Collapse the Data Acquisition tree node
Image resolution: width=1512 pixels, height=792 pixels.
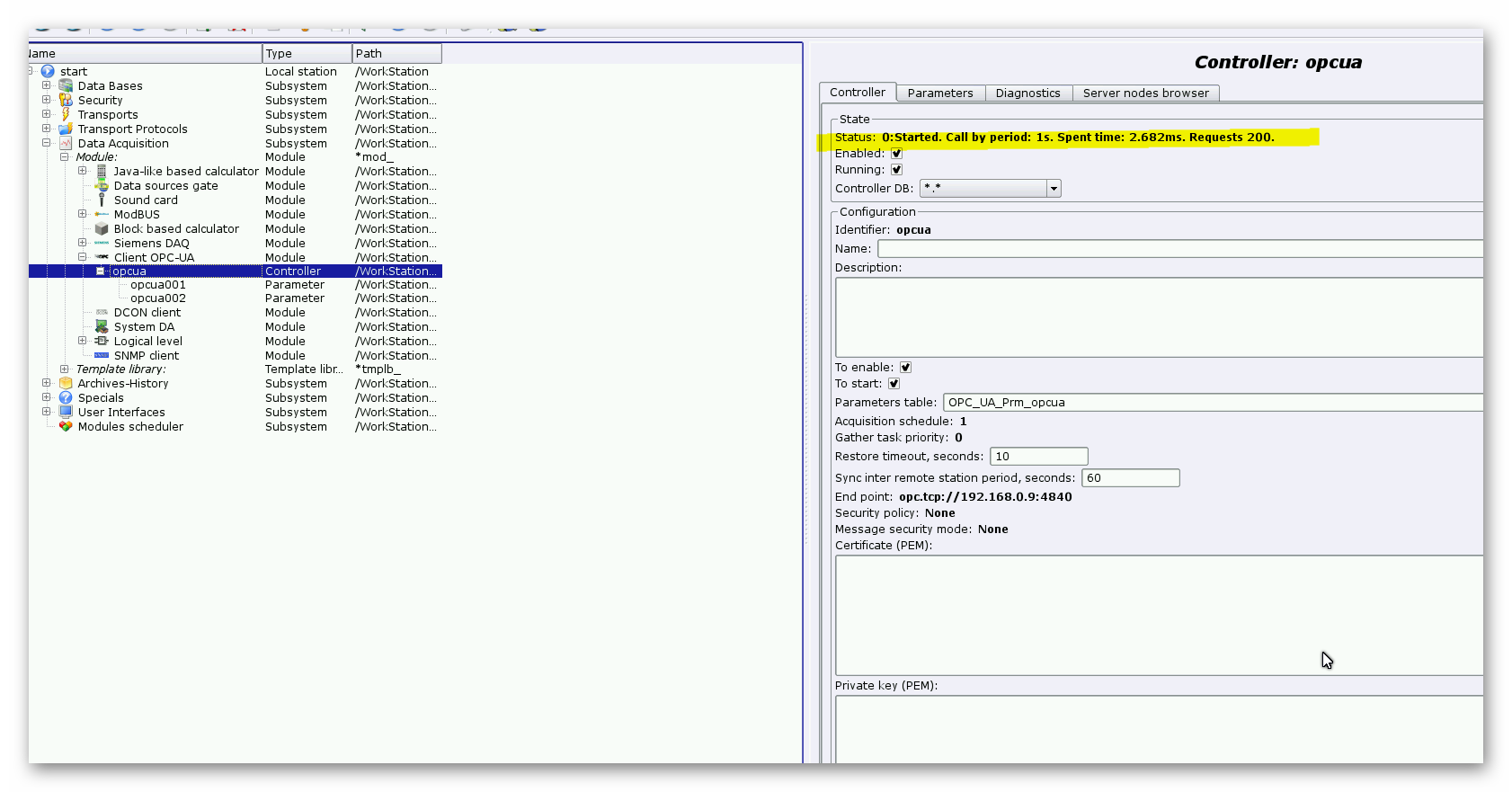(46, 143)
